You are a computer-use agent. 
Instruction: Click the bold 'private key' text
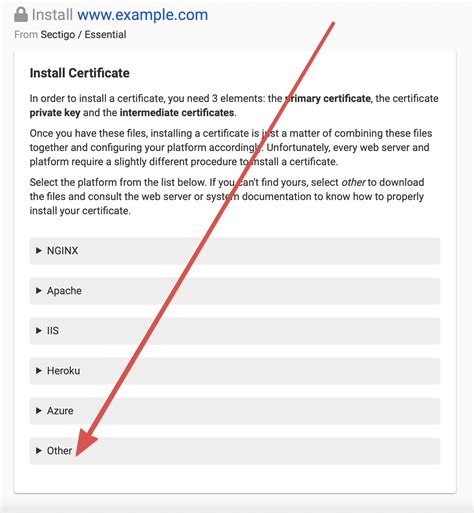click(55, 113)
